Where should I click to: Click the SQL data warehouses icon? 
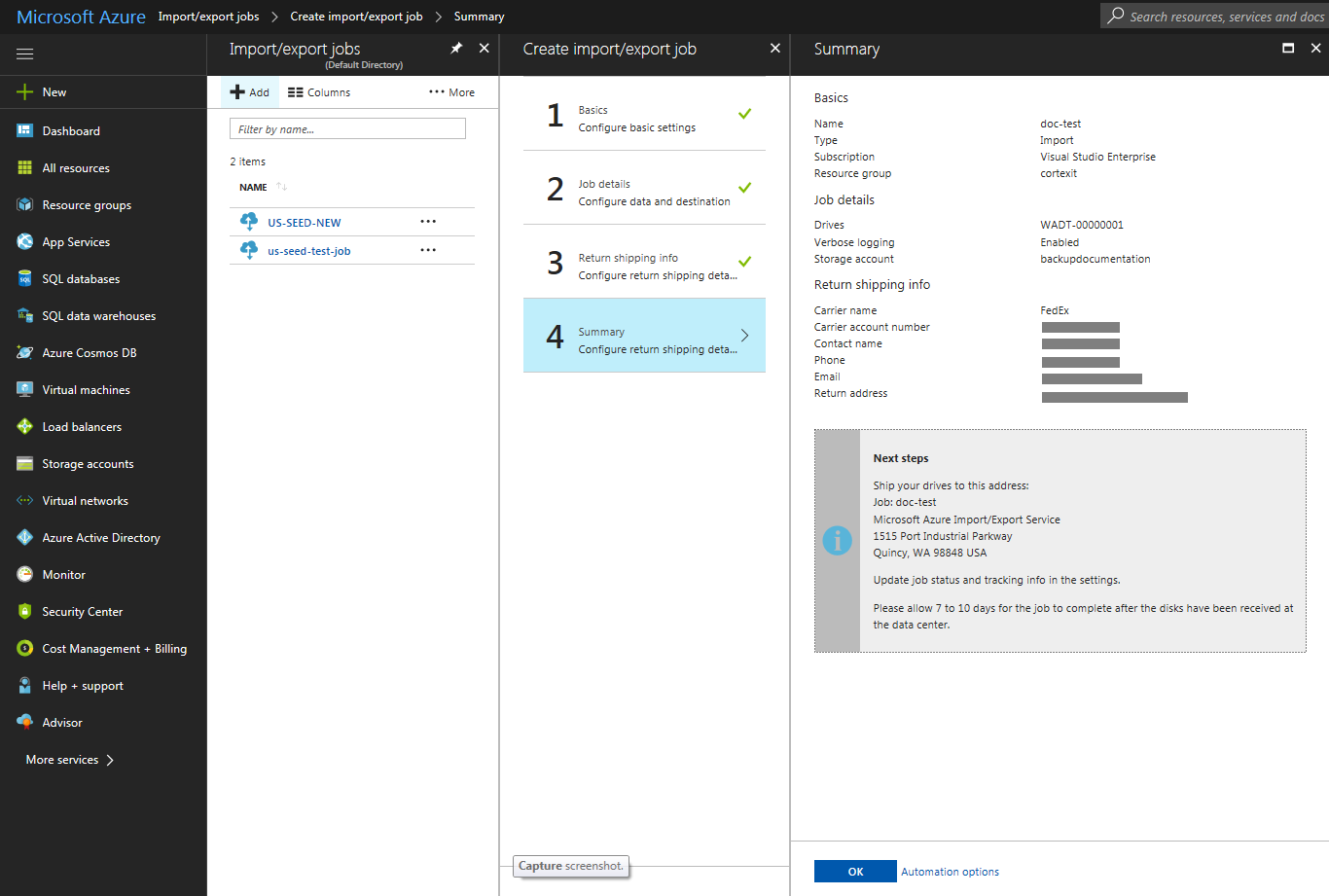[25, 315]
